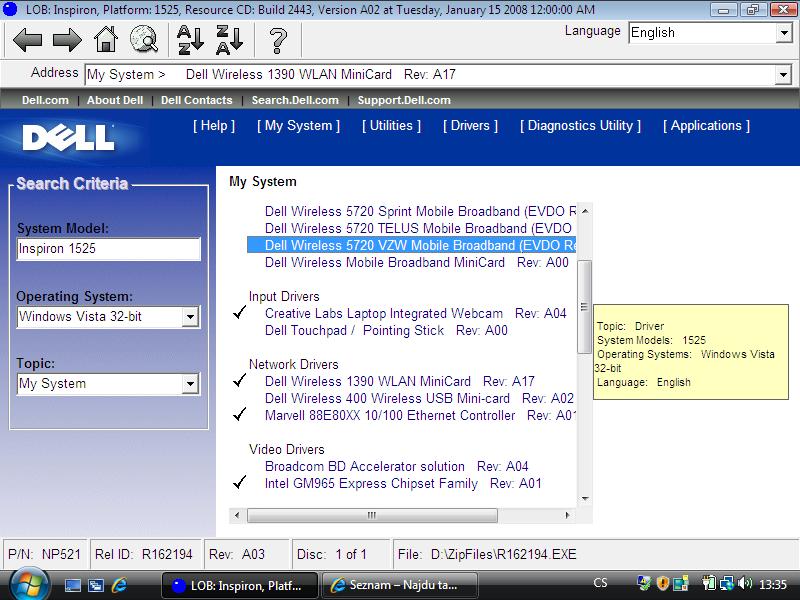800x600 pixels.
Task: Click the blue app icon in title bar
Action: [10, 9]
